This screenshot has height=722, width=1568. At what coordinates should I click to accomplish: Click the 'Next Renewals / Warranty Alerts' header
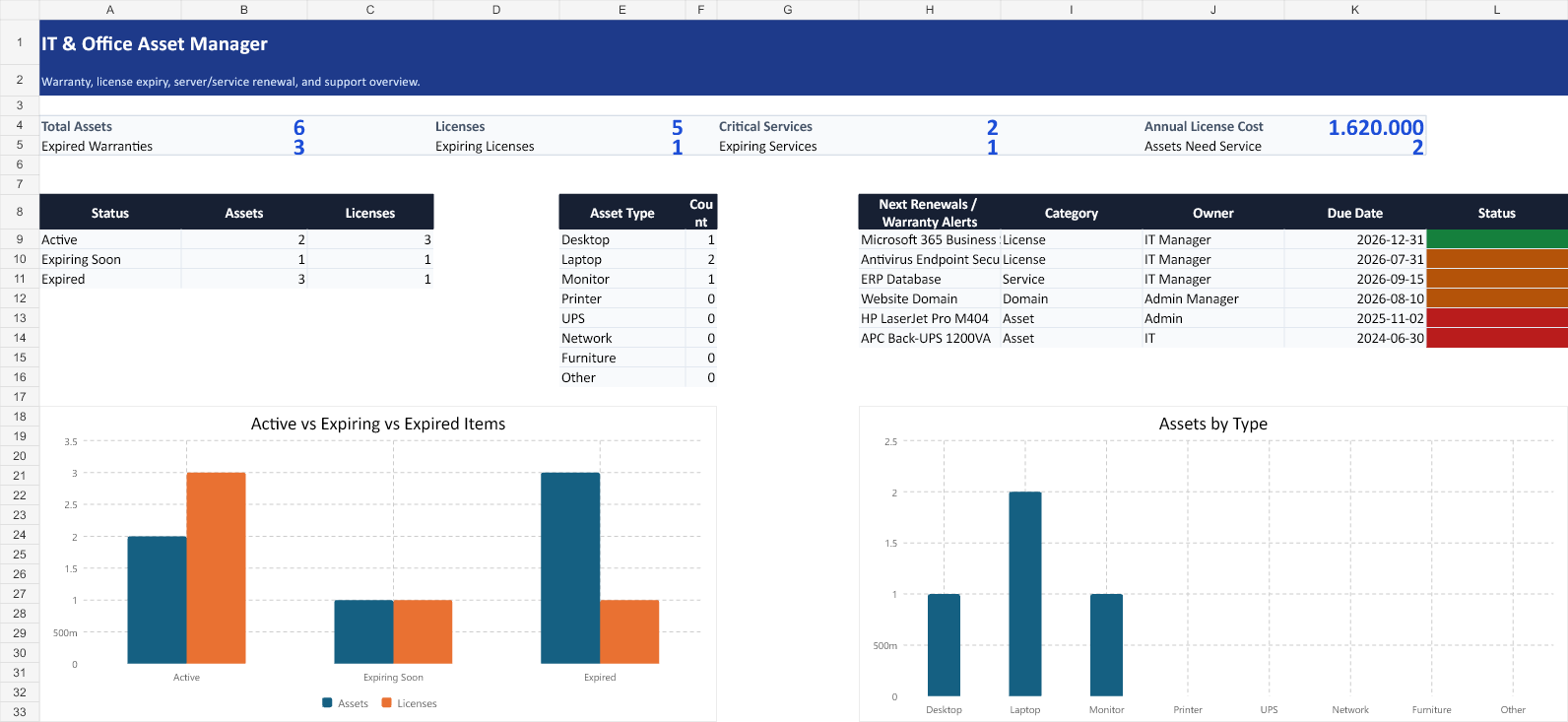pos(929,213)
